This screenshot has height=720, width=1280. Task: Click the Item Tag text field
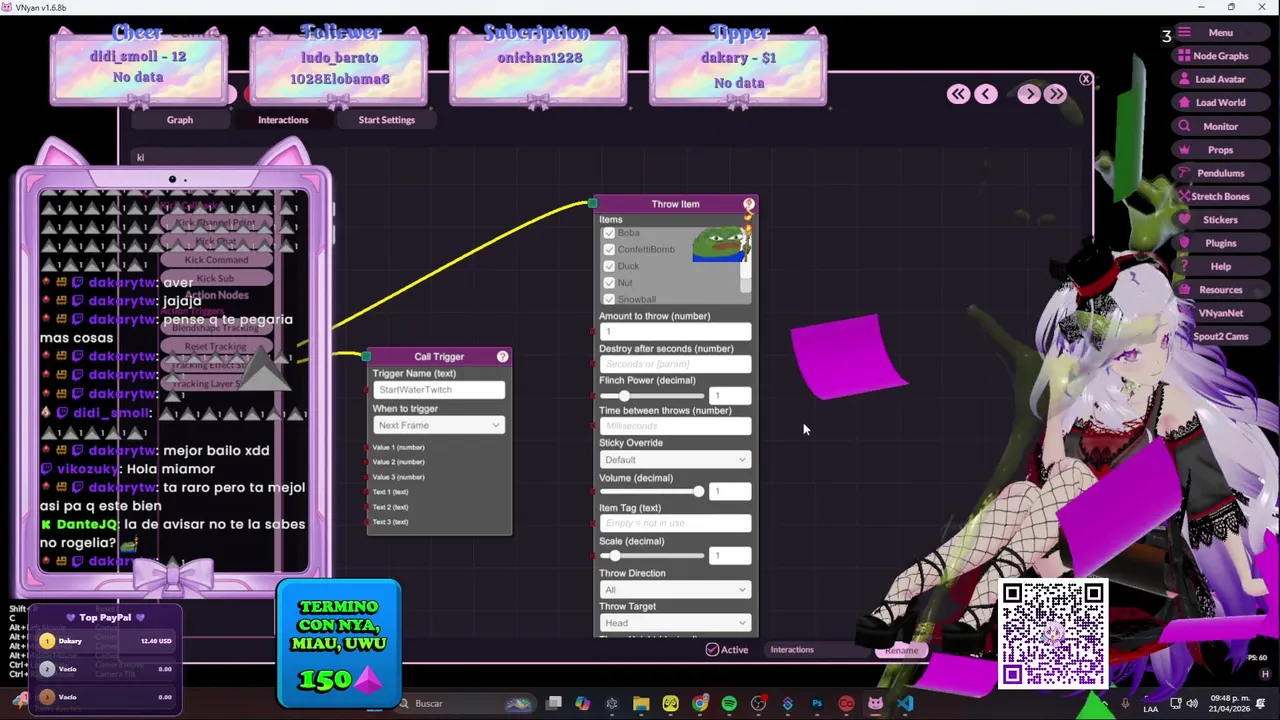pos(674,523)
